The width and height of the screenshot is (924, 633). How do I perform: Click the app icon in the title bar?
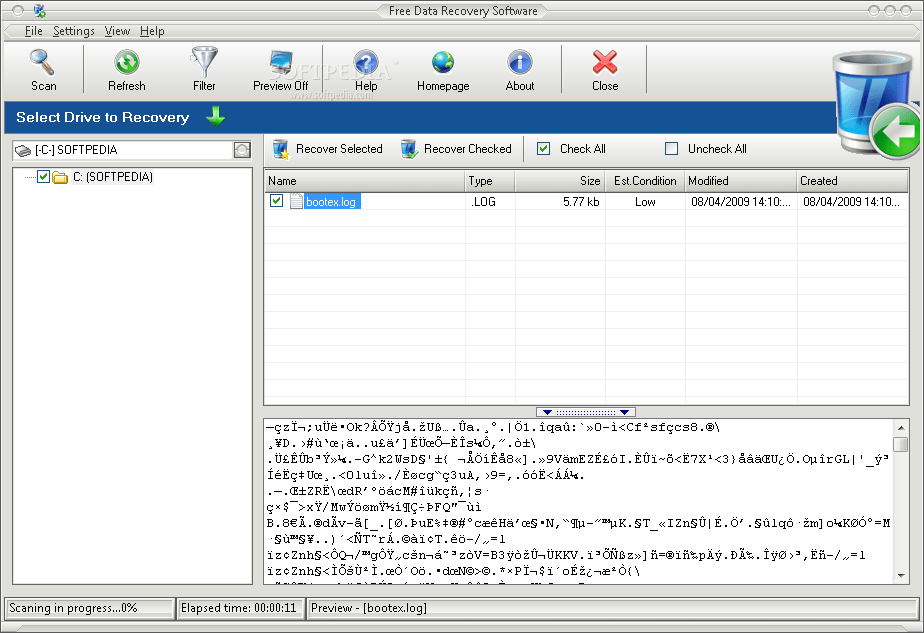(x=39, y=10)
